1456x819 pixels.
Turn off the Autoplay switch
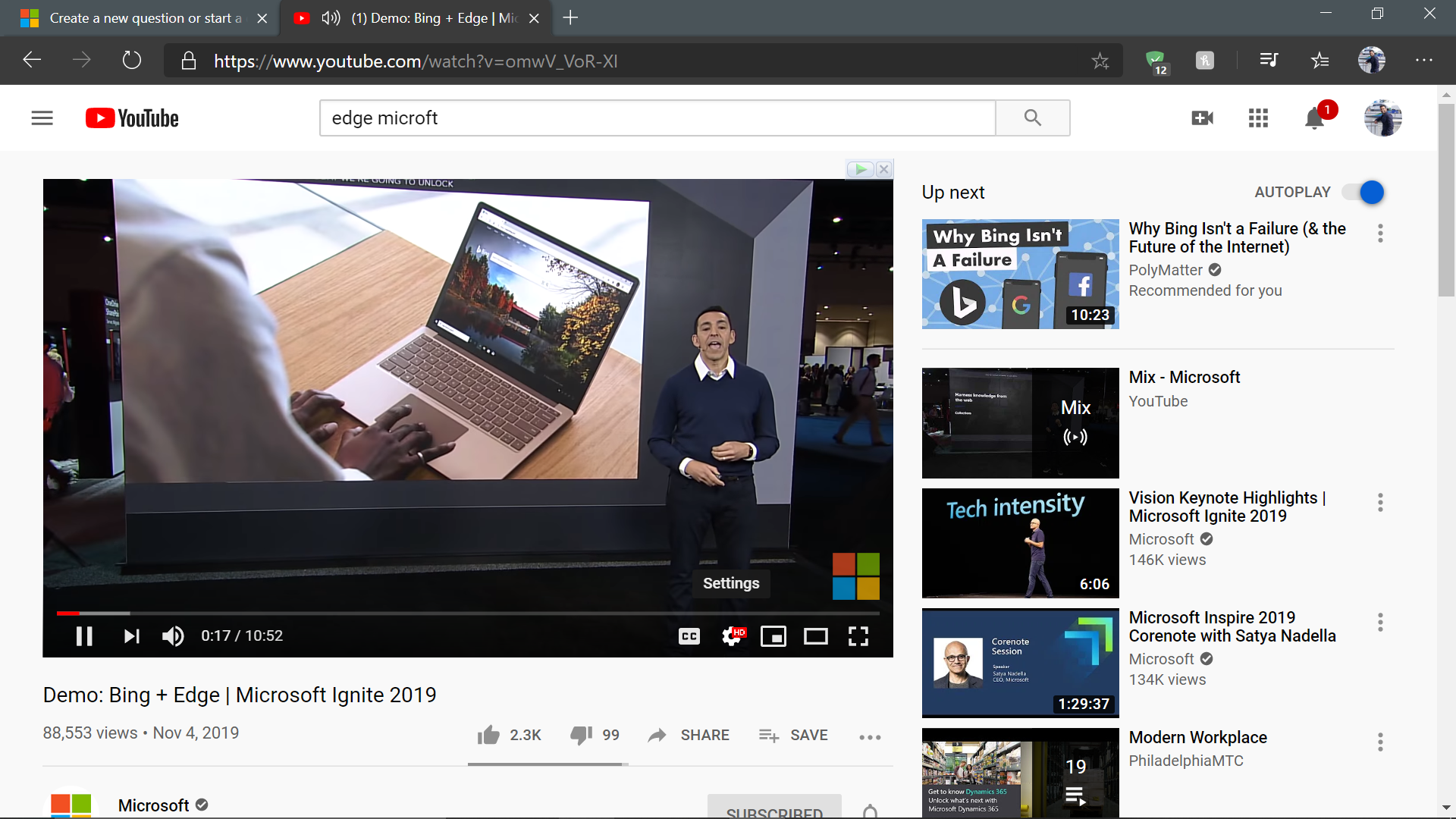1364,193
